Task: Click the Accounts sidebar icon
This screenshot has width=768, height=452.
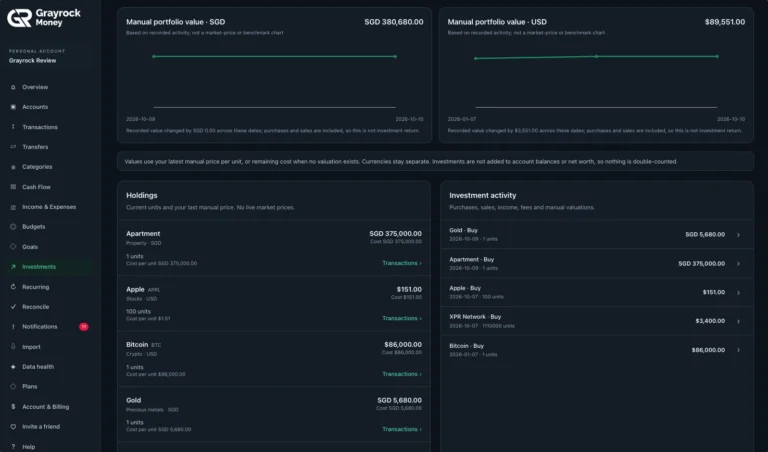Action: click(13, 107)
